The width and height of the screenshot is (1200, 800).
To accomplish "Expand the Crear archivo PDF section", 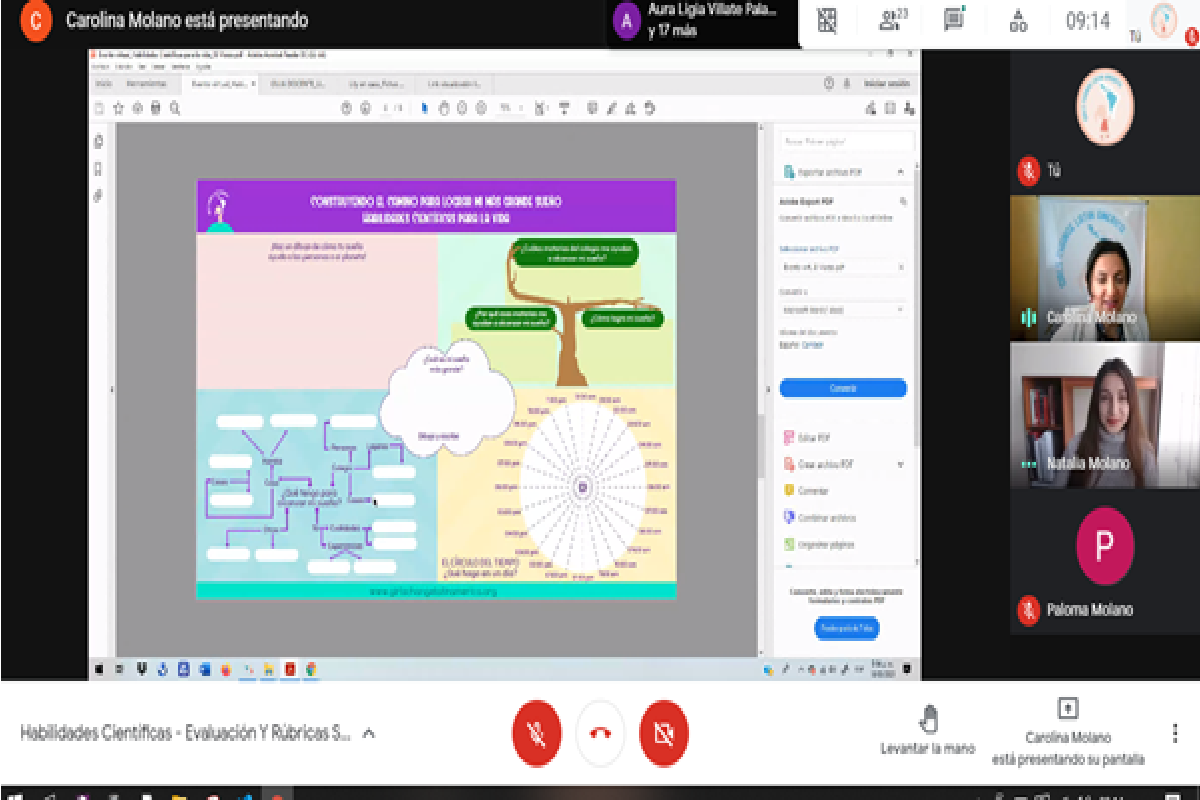I will pos(900,465).
